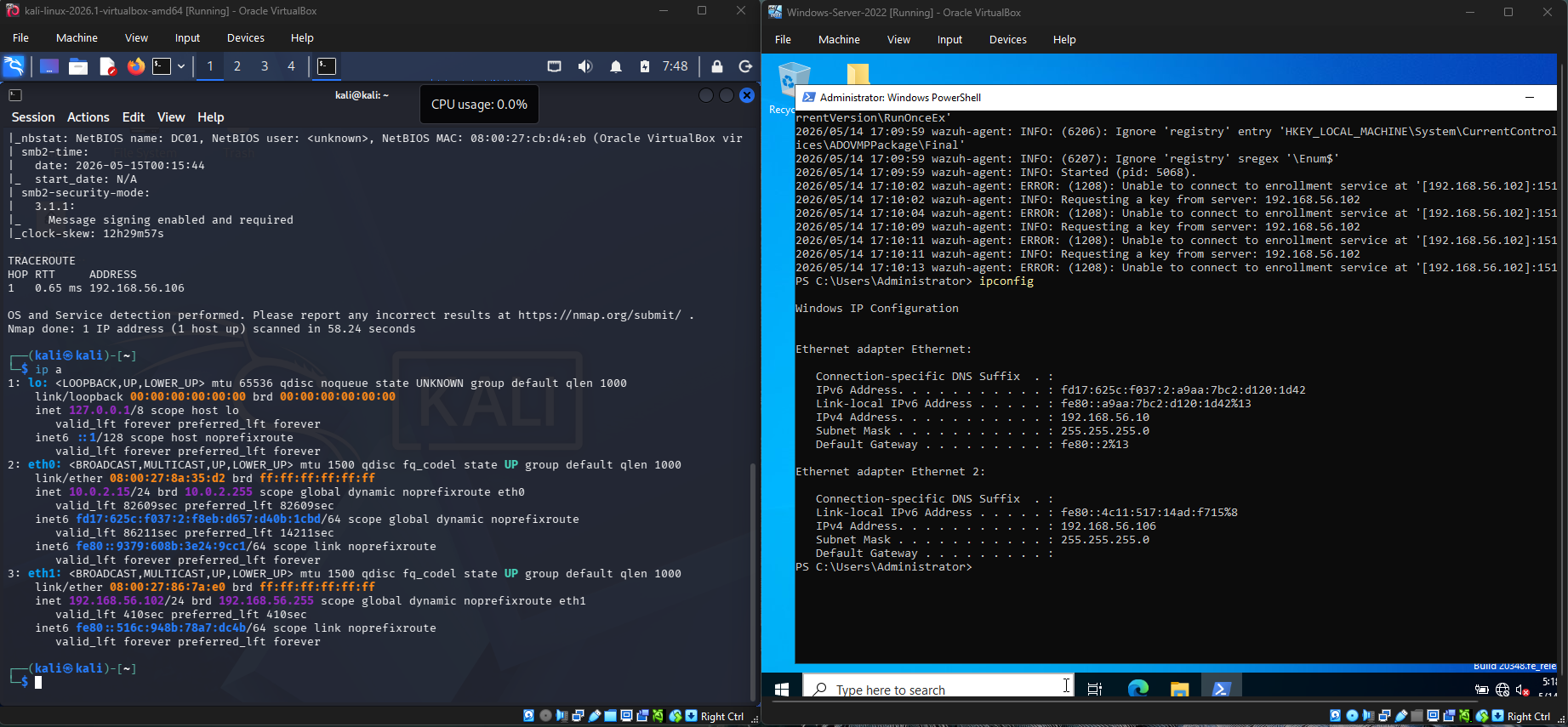The width and height of the screenshot is (1568, 727).
Task: Open the Kali dragon applications menu
Action: 14,66
